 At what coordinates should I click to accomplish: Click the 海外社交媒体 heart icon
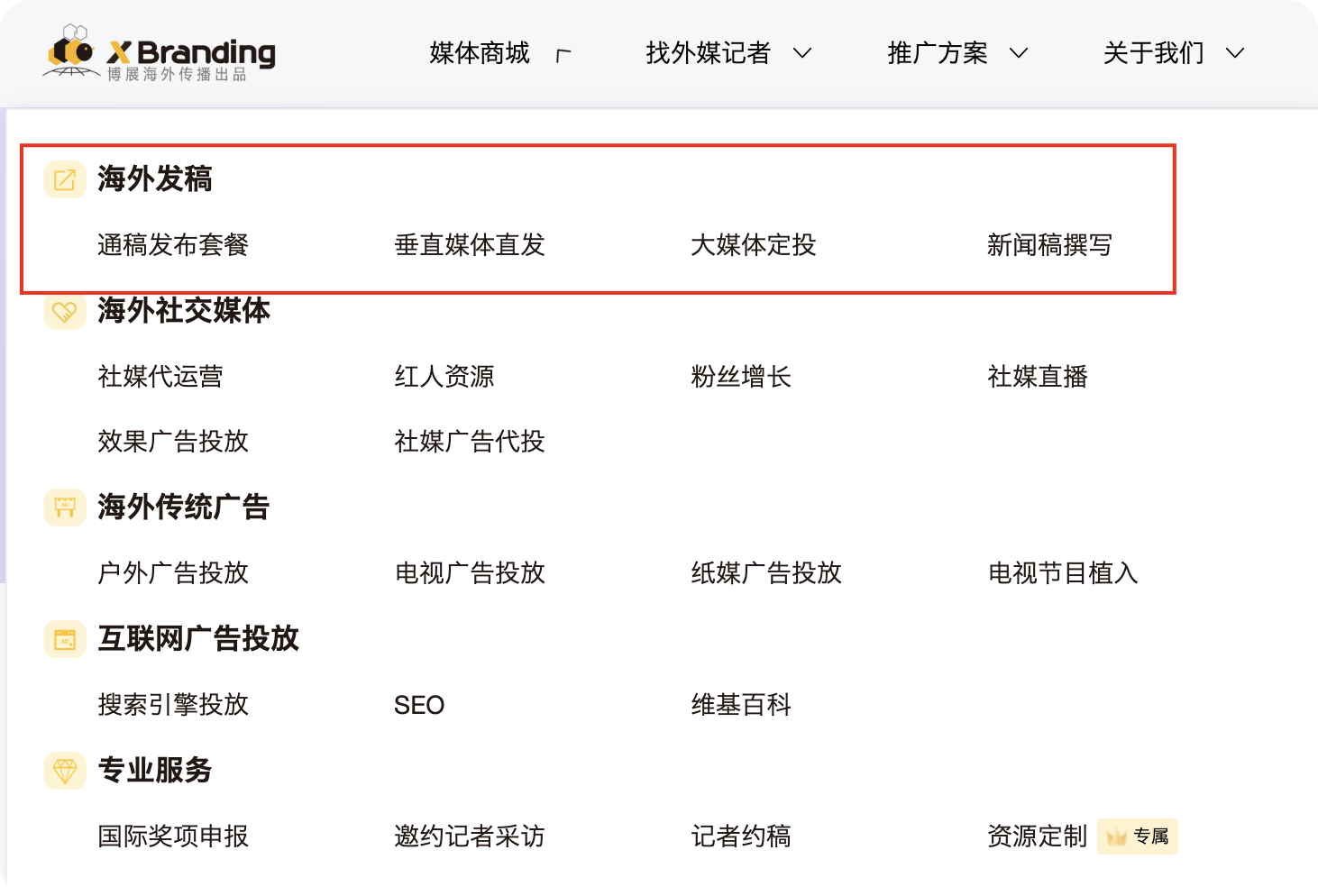pos(65,312)
